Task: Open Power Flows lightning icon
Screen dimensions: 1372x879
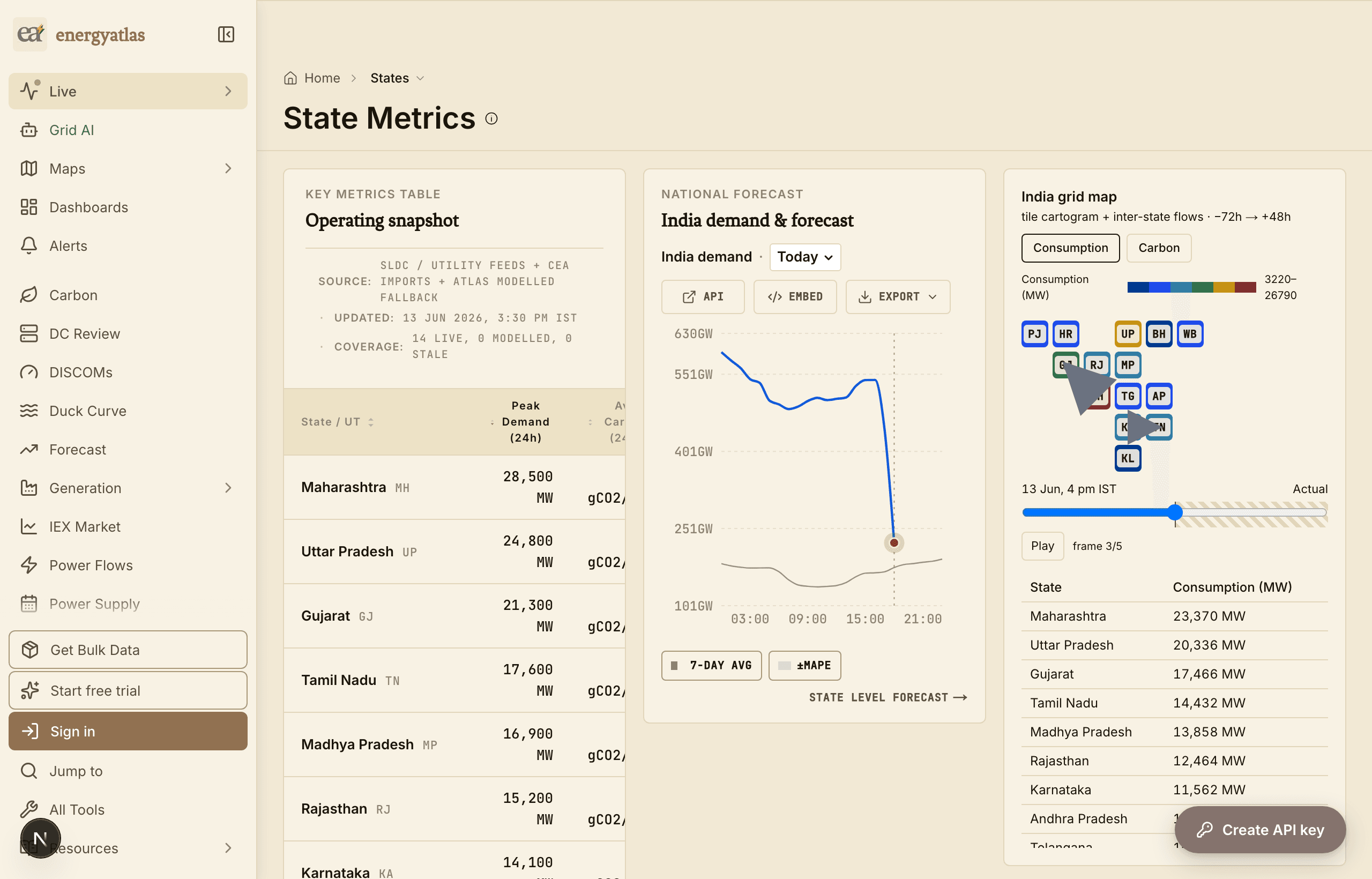Action: tap(29, 565)
